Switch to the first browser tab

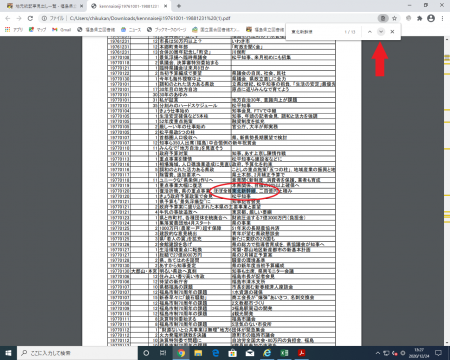tap(44, 6)
